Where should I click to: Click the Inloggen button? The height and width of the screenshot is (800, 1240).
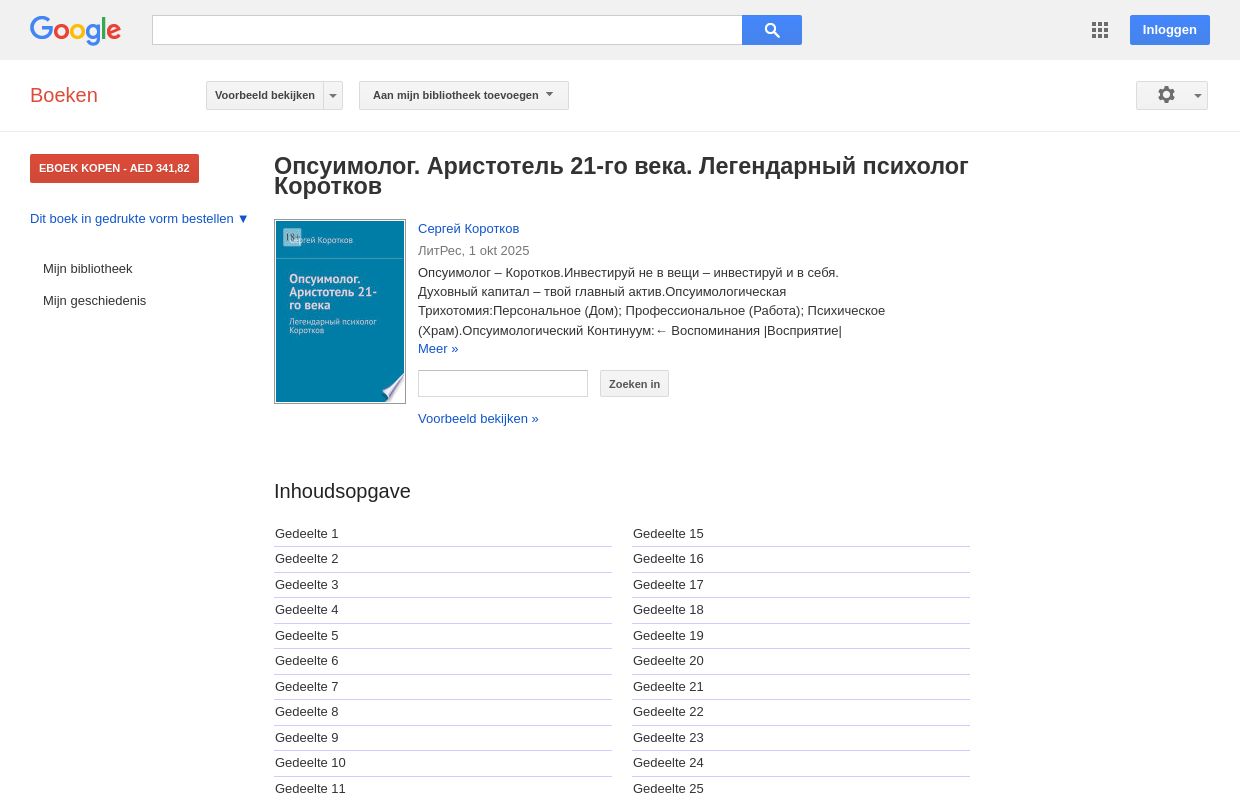pyautogui.click(x=1169, y=29)
